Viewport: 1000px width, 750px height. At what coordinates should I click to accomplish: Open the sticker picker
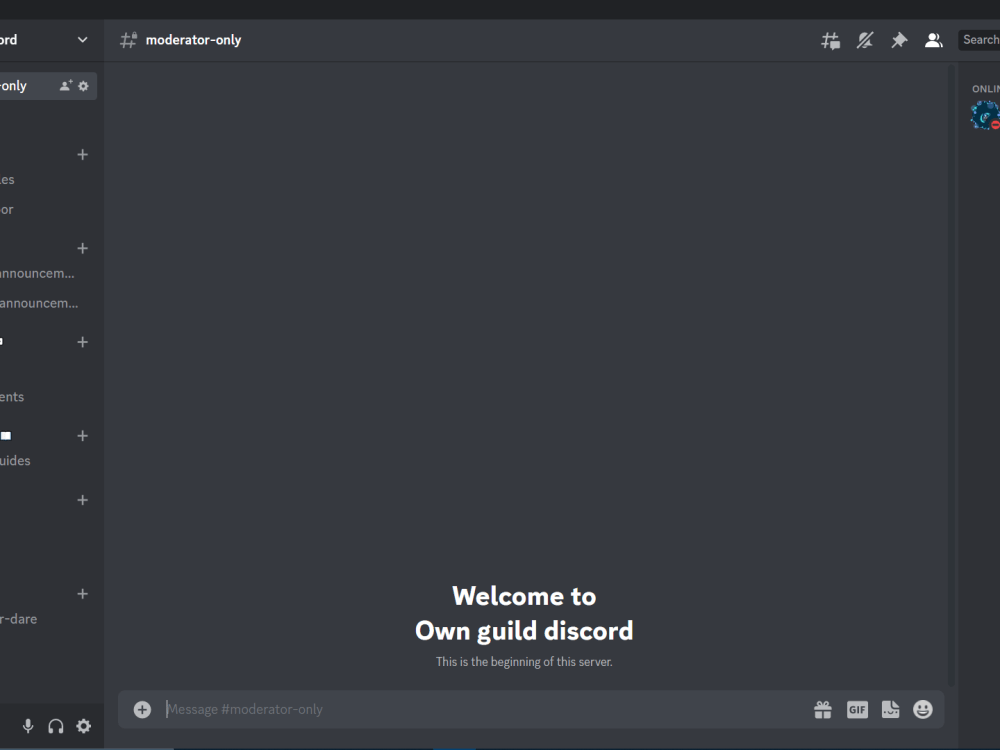[890, 709]
